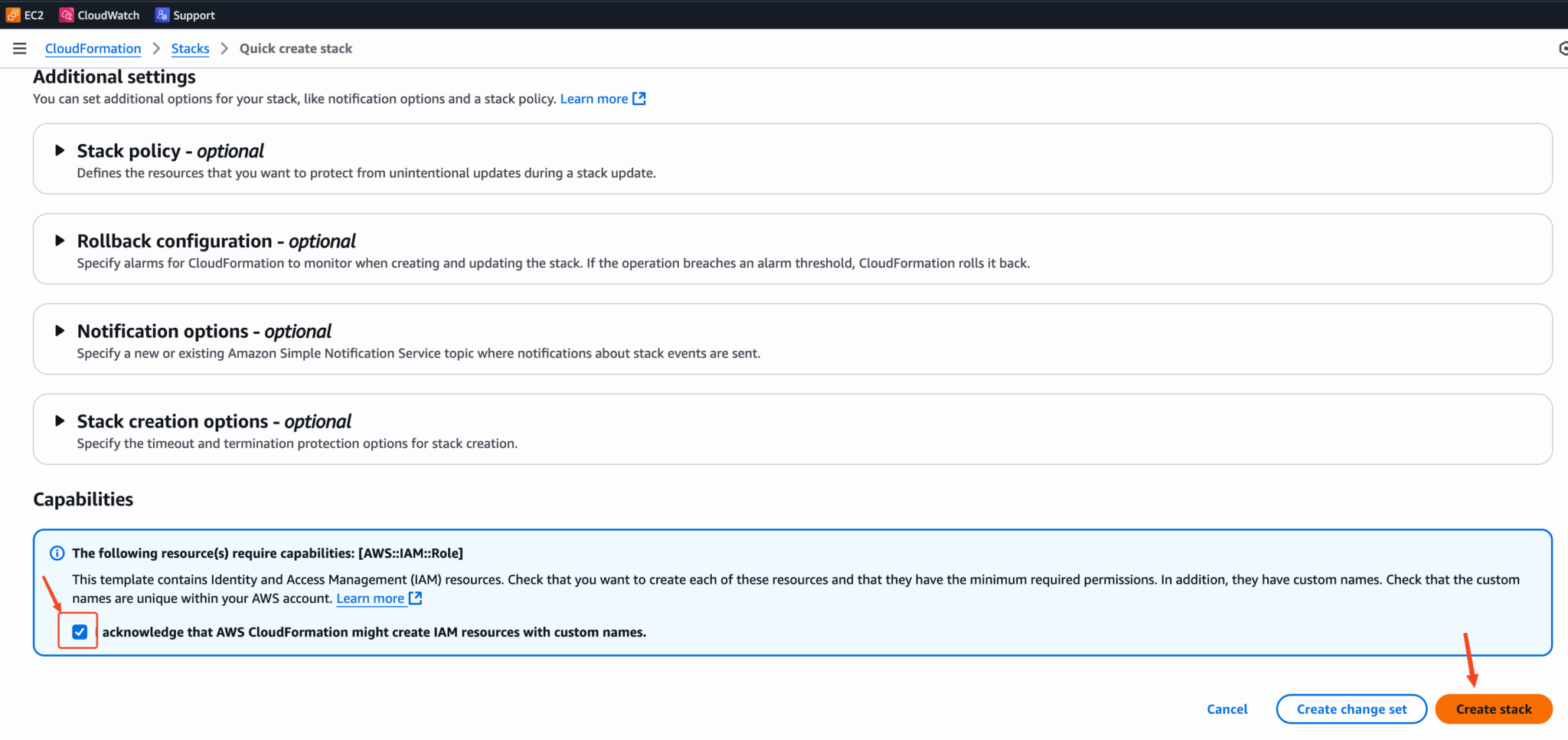Go to CloudFormation breadcrumb link
The height and width of the screenshot is (740, 1568).
point(93,48)
